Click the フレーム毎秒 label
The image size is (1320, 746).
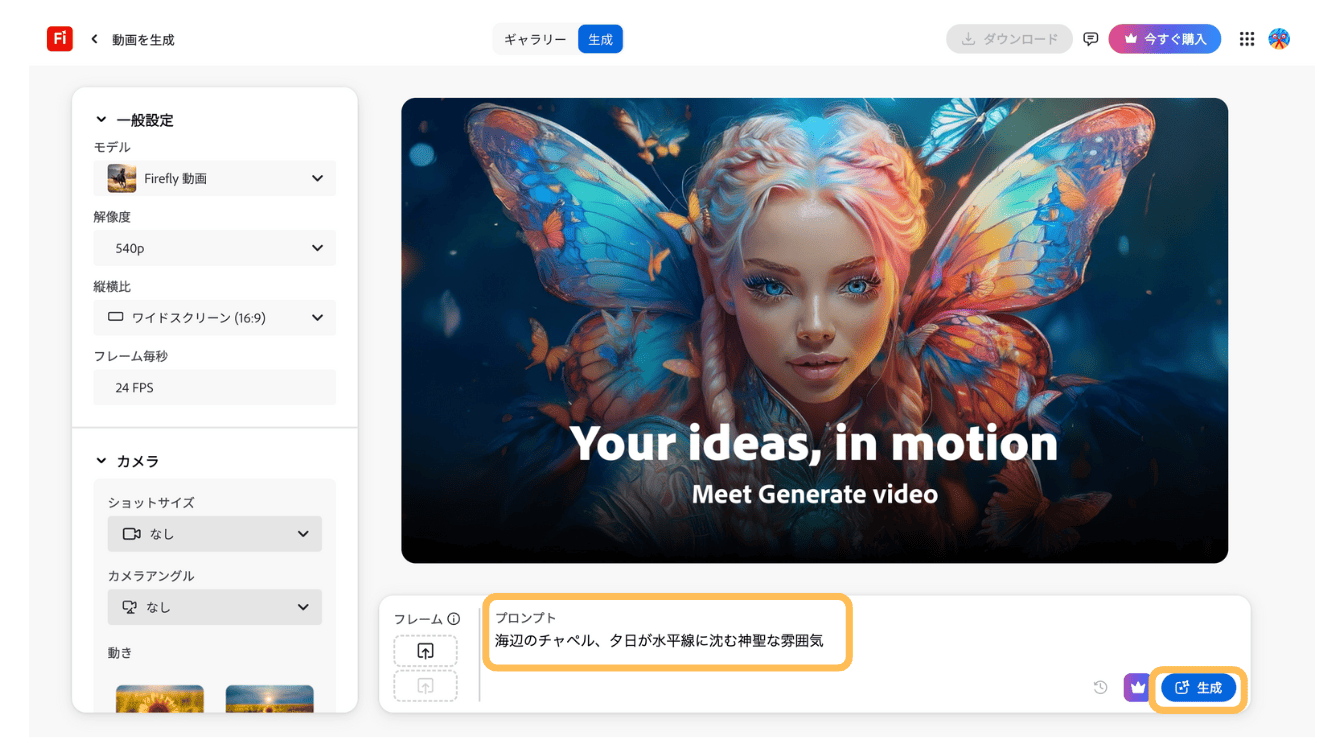click(x=131, y=356)
